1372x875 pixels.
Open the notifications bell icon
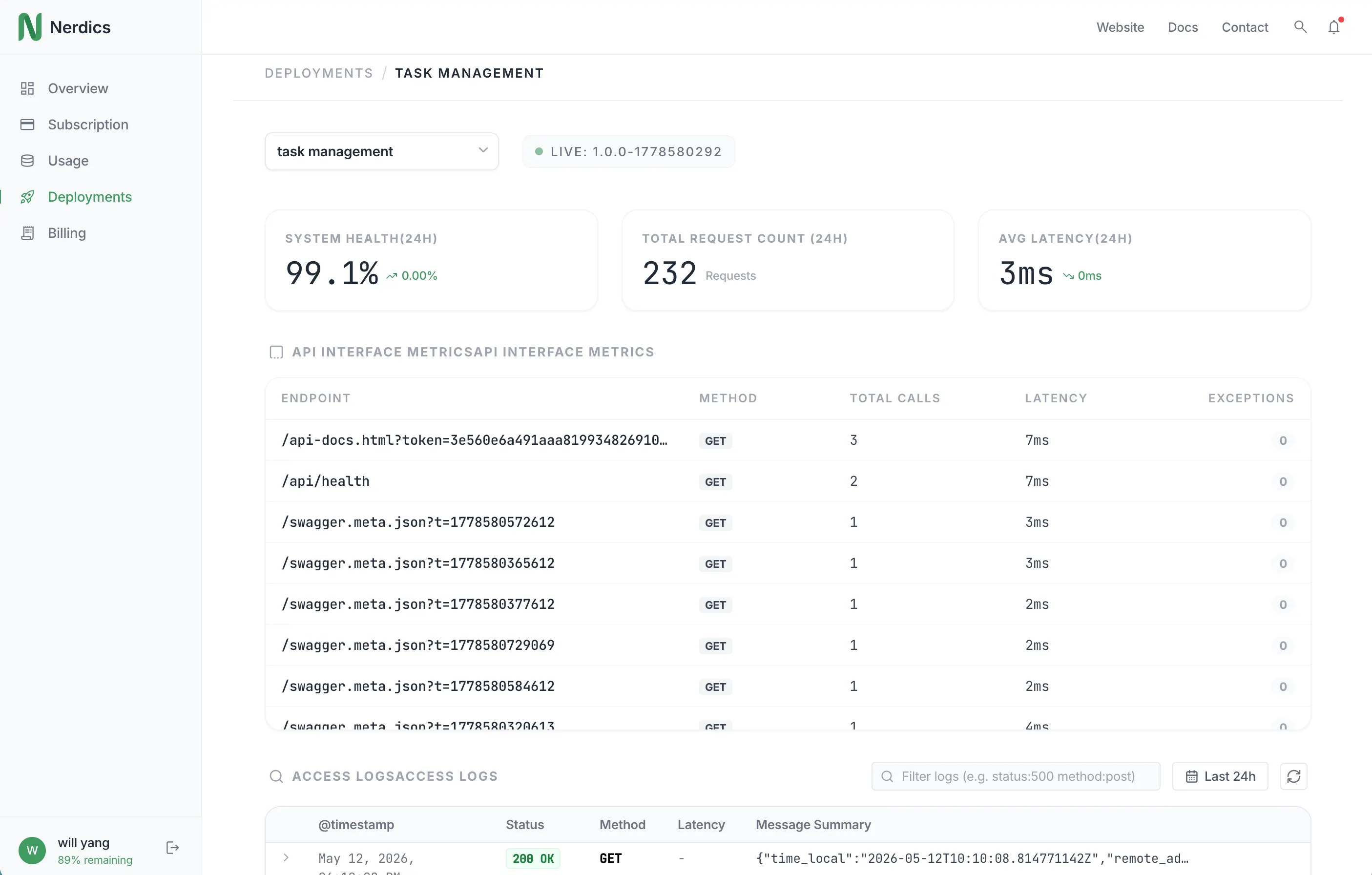(x=1333, y=27)
